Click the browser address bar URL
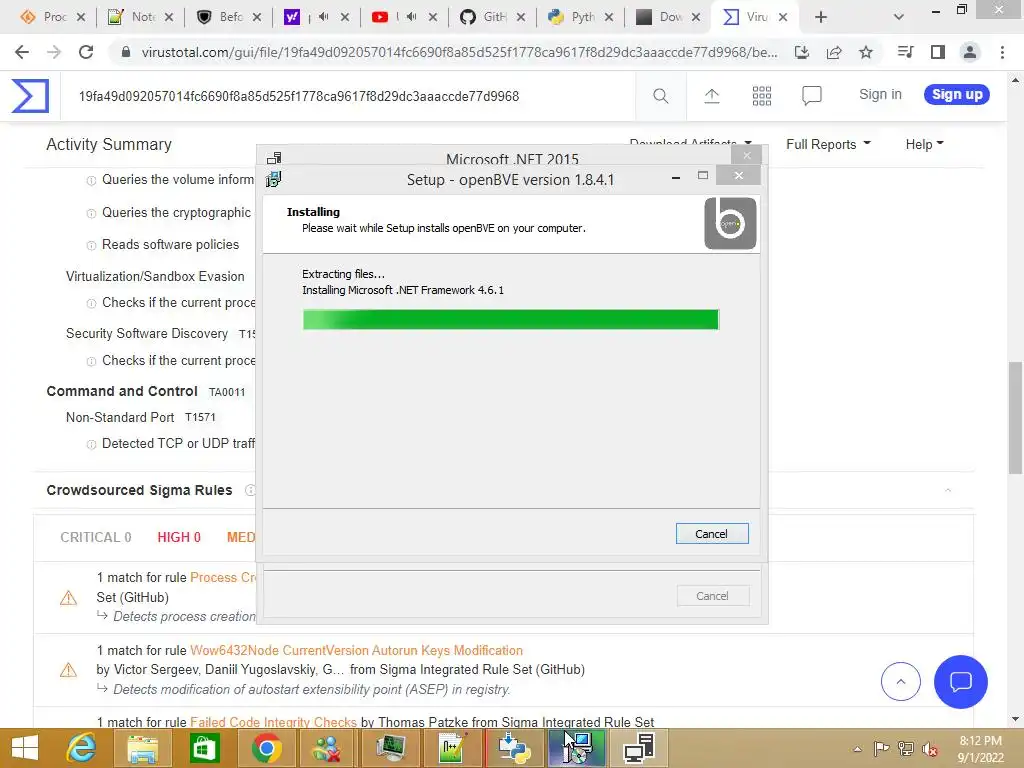1024x768 pixels. (459, 52)
